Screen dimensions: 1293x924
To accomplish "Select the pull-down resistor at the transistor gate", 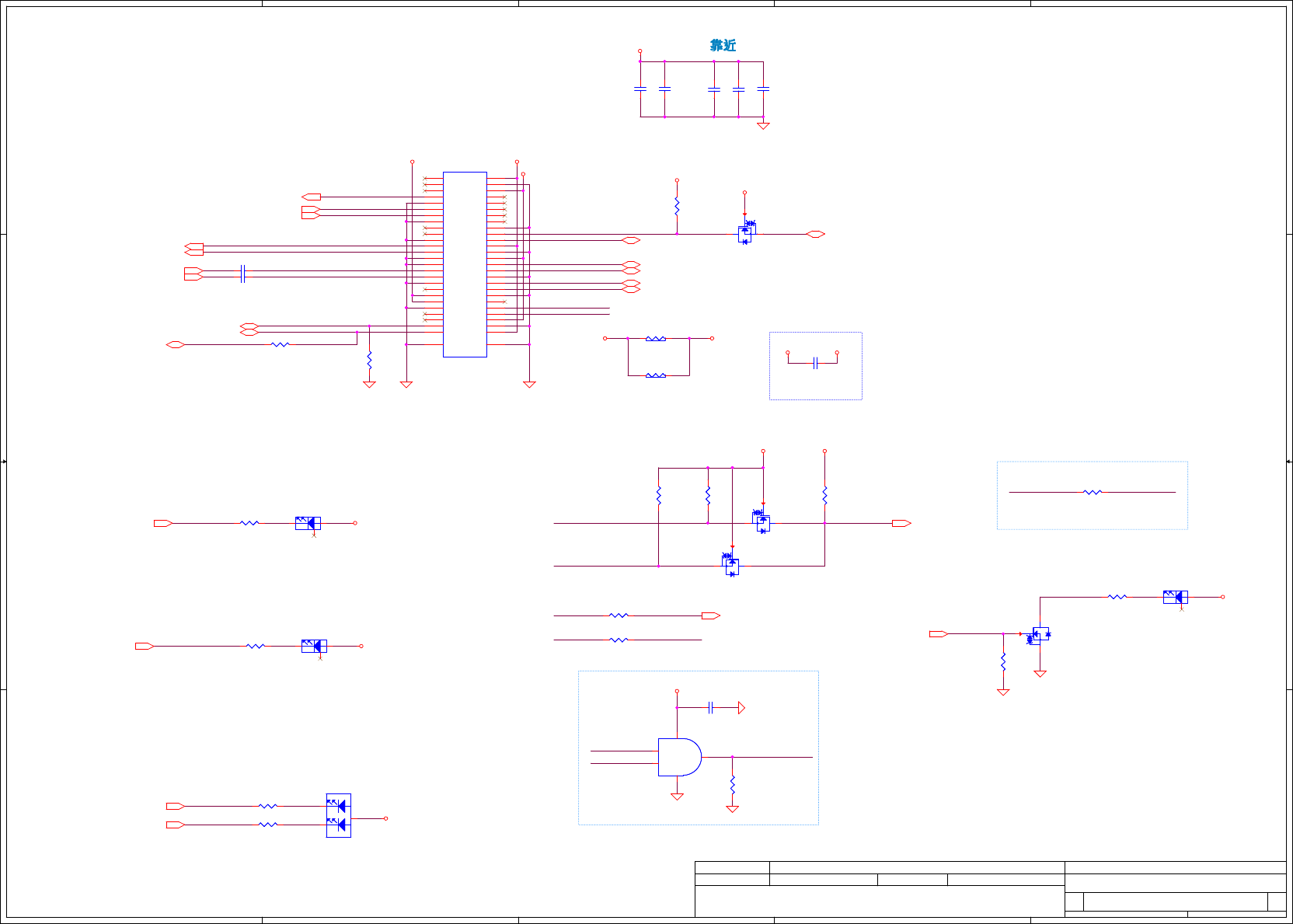I will pyautogui.click(x=1003, y=661).
